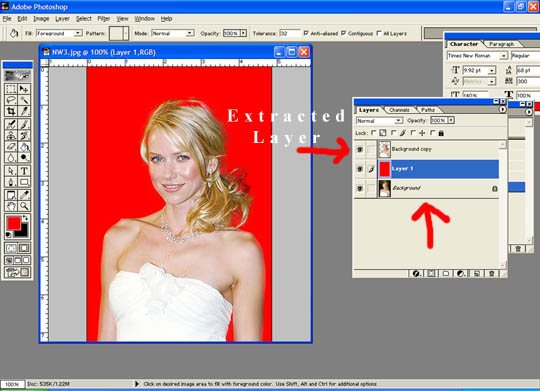Open Layers panel Opacity arrow

451,120
